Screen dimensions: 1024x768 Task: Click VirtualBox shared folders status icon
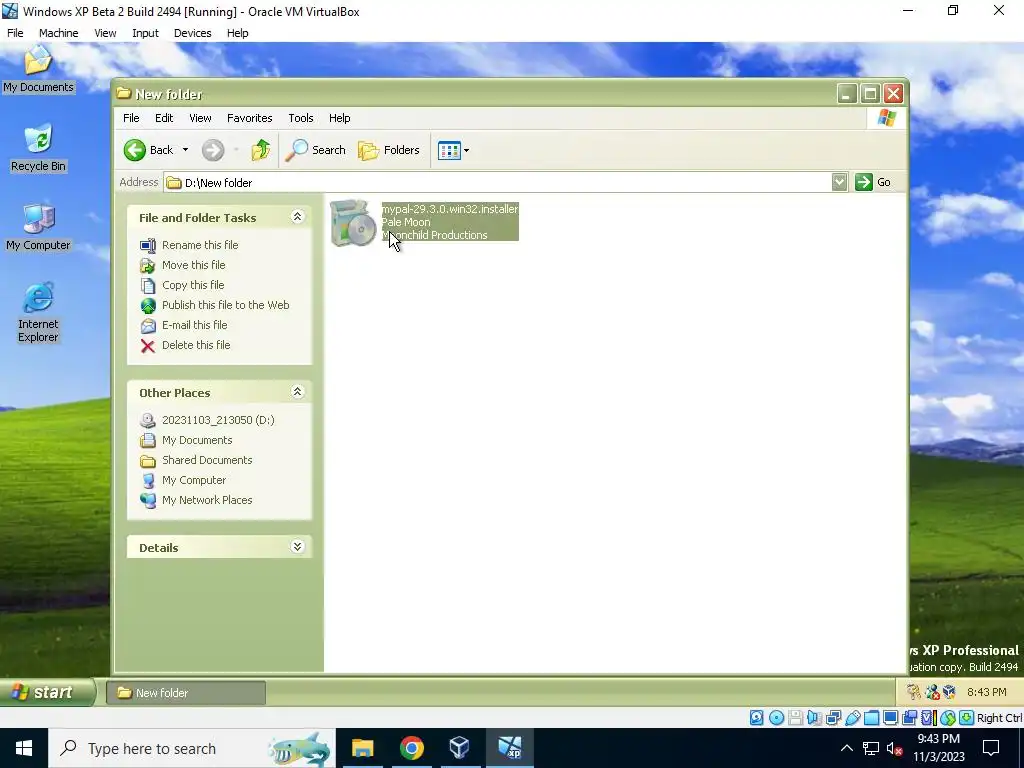point(871,718)
